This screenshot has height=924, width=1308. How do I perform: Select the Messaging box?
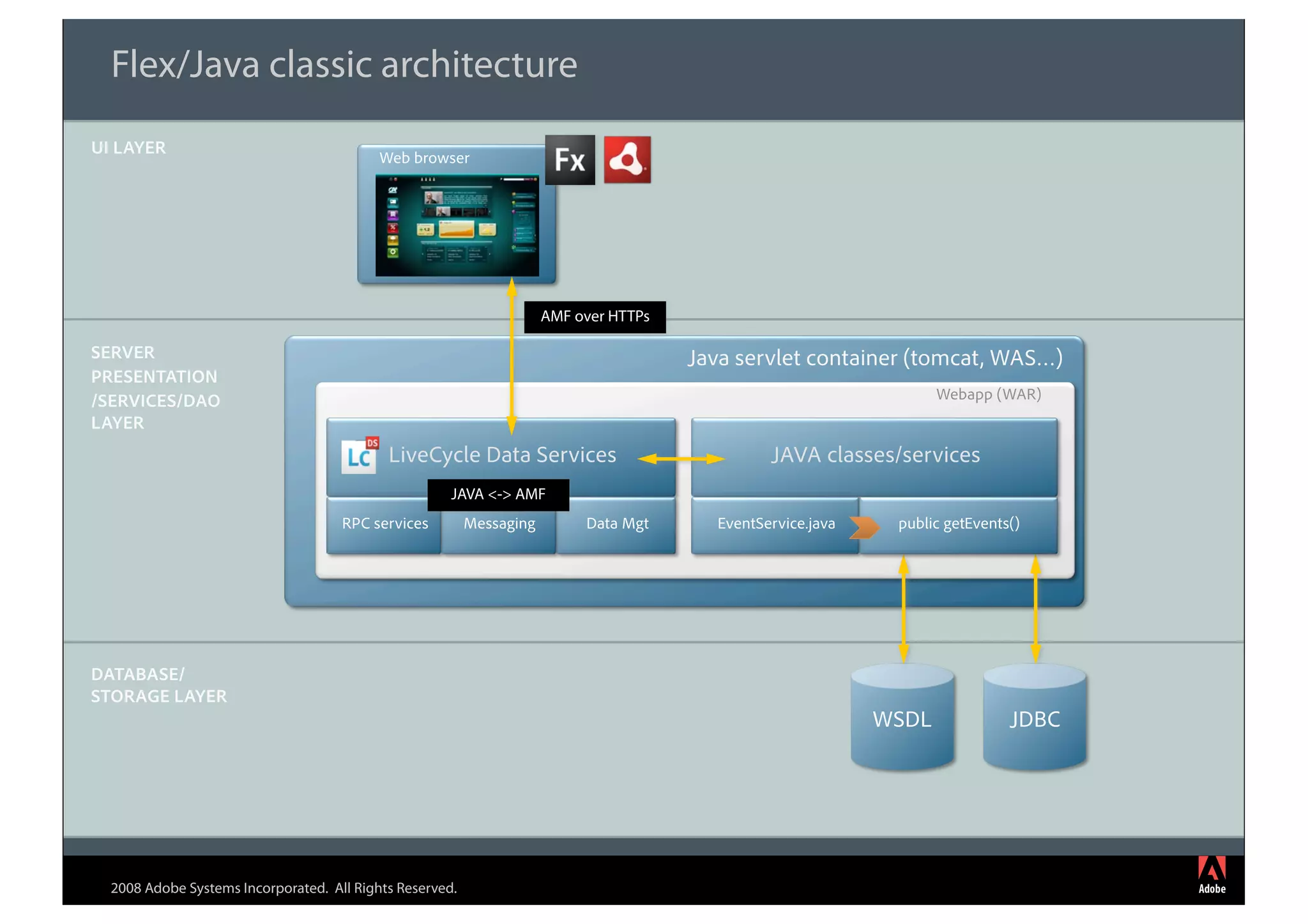tap(499, 529)
